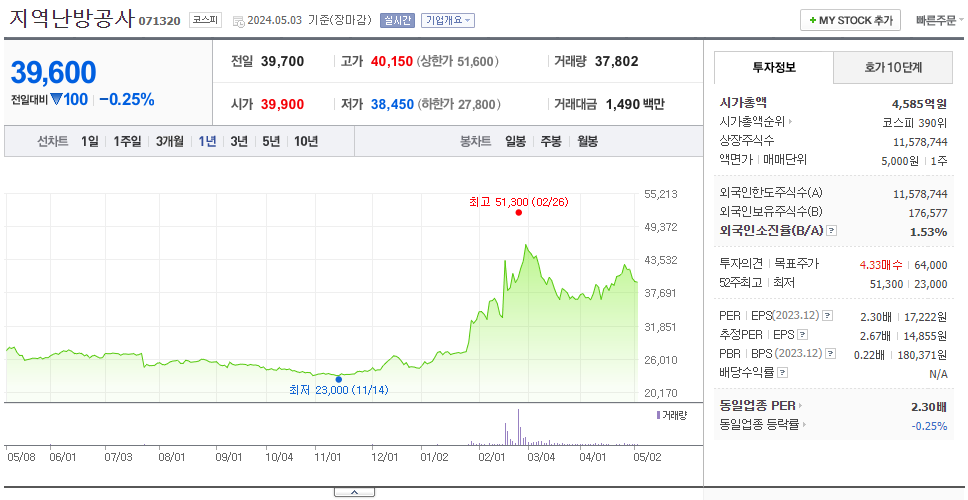Viewport: 968px width, 500px height.
Task: Switch to the 투자정보 tab
Action: pos(774,67)
